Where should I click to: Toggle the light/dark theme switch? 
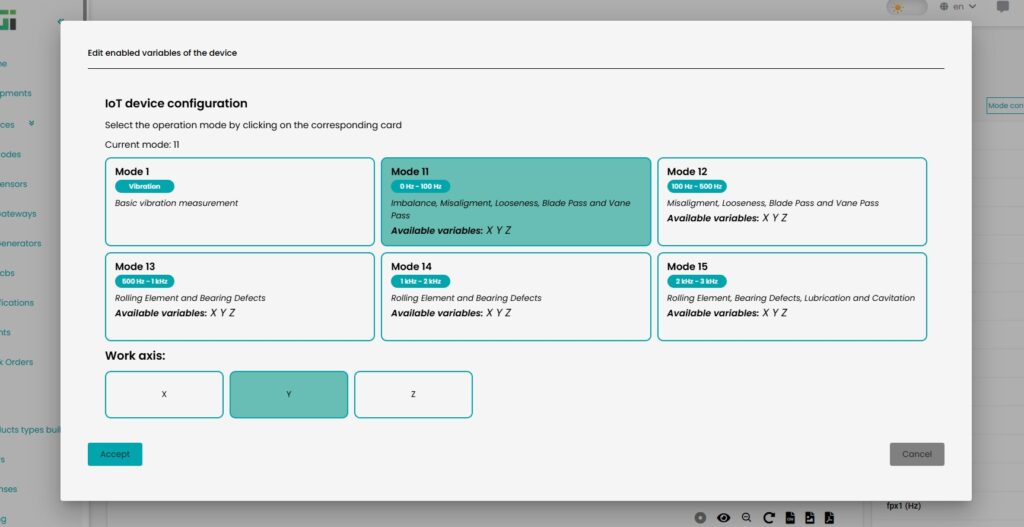click(x=906, y=7)
